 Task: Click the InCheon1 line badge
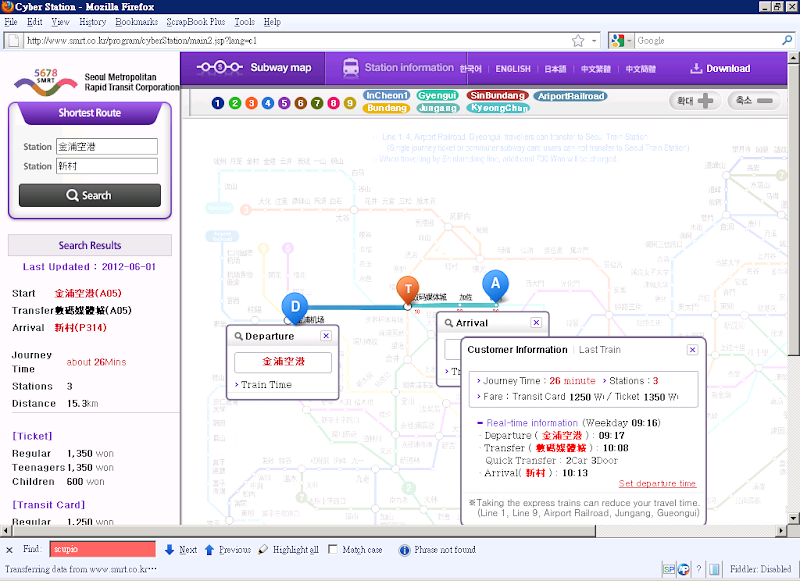(387, 95)
